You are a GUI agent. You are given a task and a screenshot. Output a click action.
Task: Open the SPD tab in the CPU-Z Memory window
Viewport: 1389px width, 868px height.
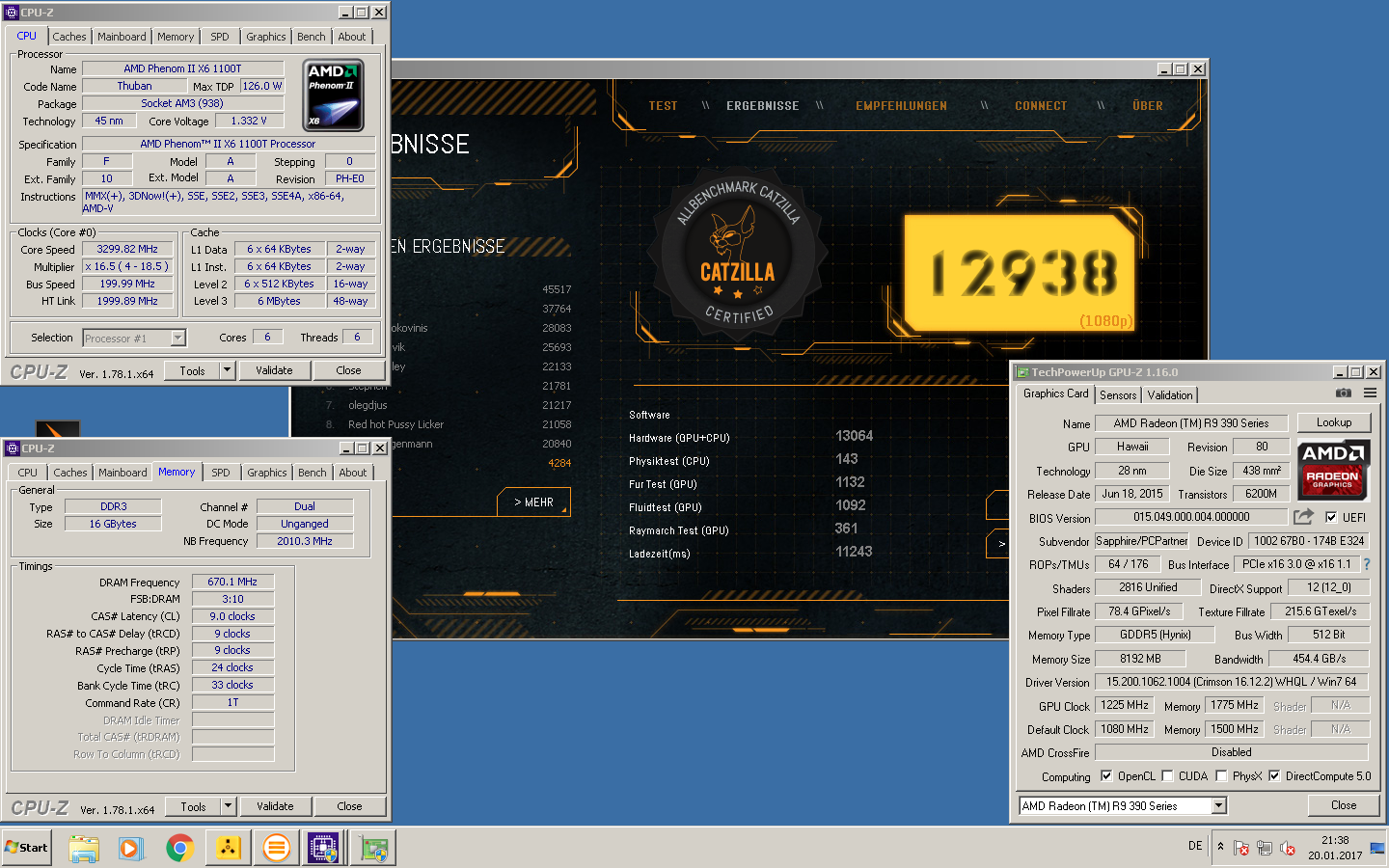pos(221,473)
